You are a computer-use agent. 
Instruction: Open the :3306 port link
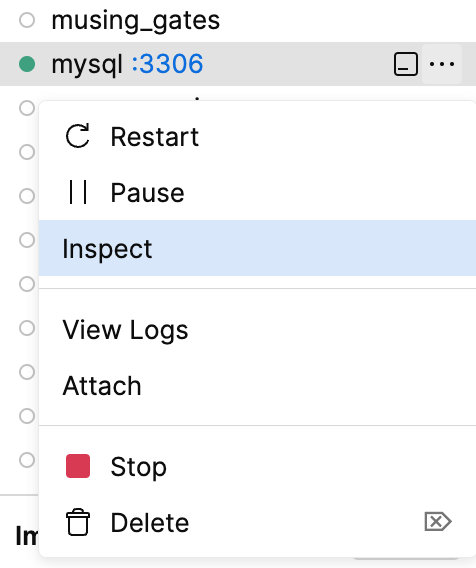tap(167, 64)
